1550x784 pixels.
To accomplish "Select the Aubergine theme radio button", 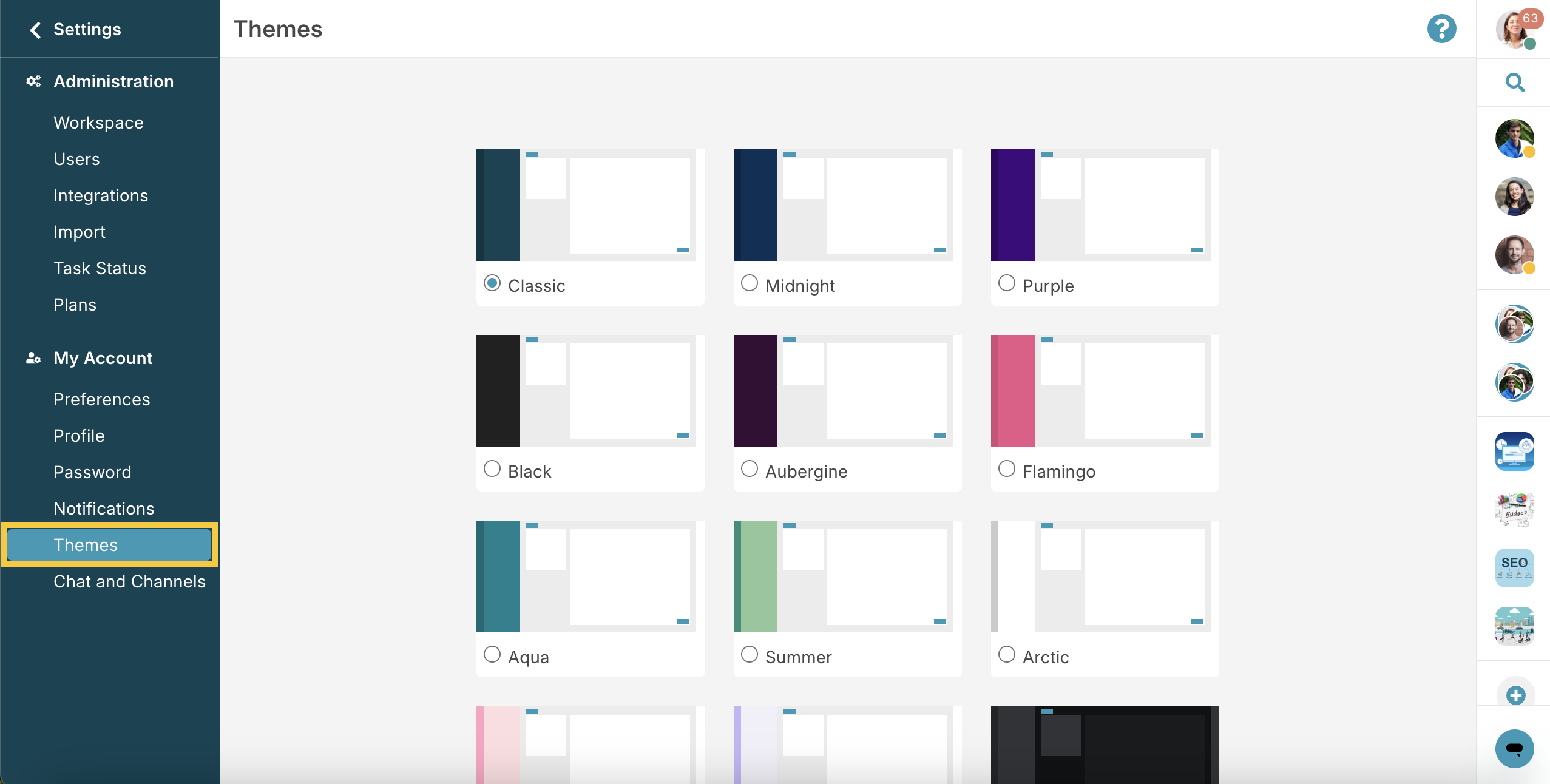I will coord(750,469).
